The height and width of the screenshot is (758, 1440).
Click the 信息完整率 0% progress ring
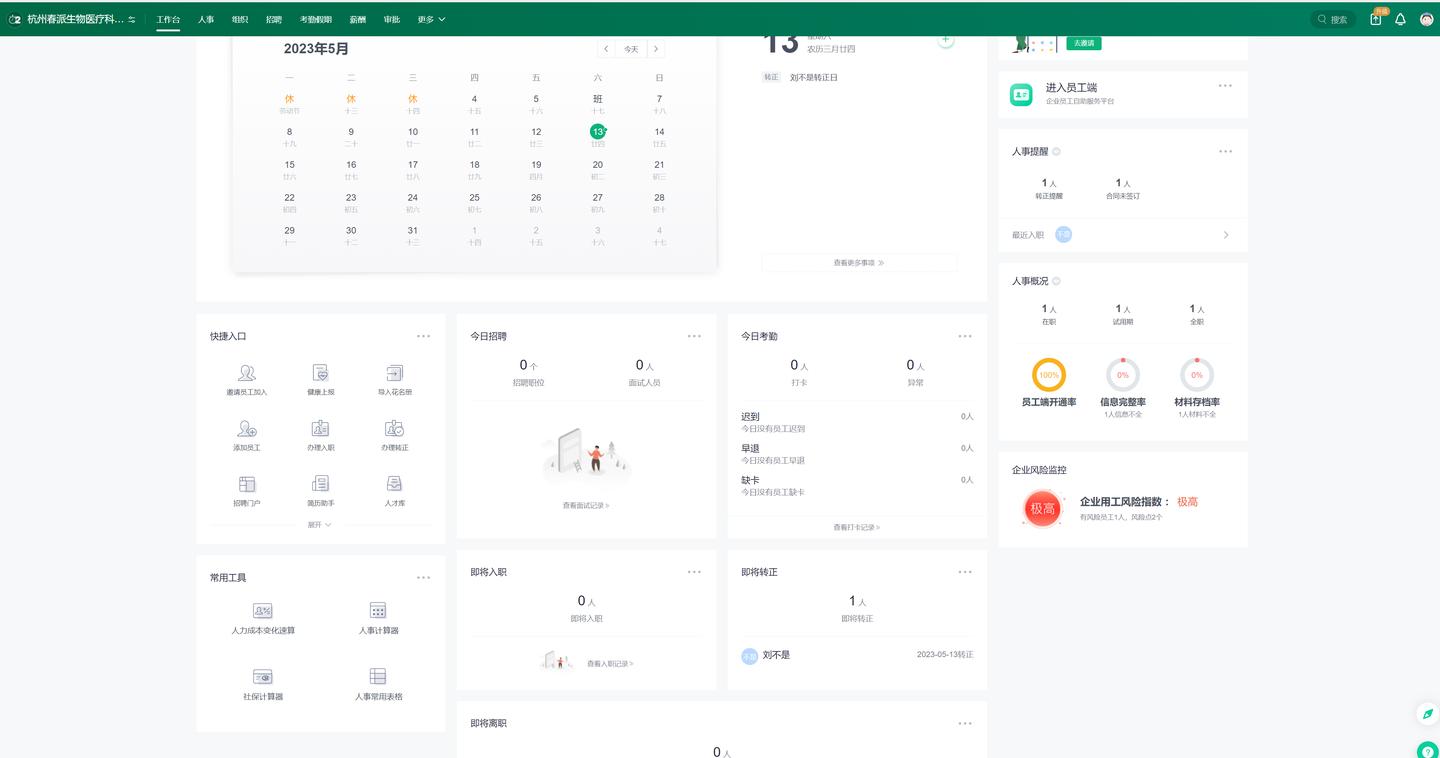coord(1123,375)
